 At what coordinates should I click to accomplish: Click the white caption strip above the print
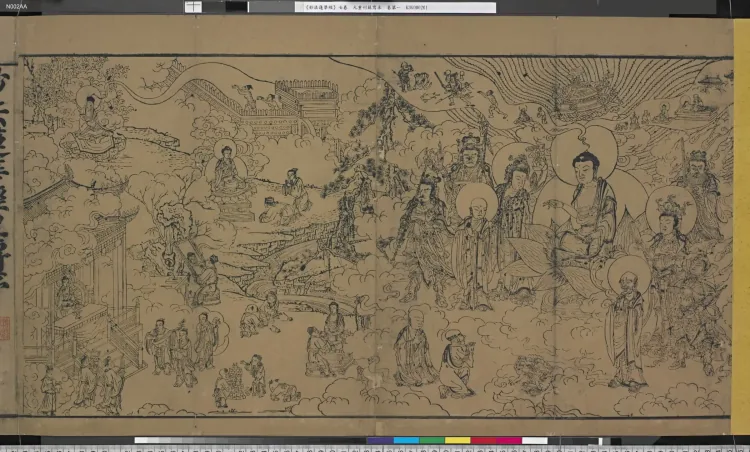(x=395, y=7)
